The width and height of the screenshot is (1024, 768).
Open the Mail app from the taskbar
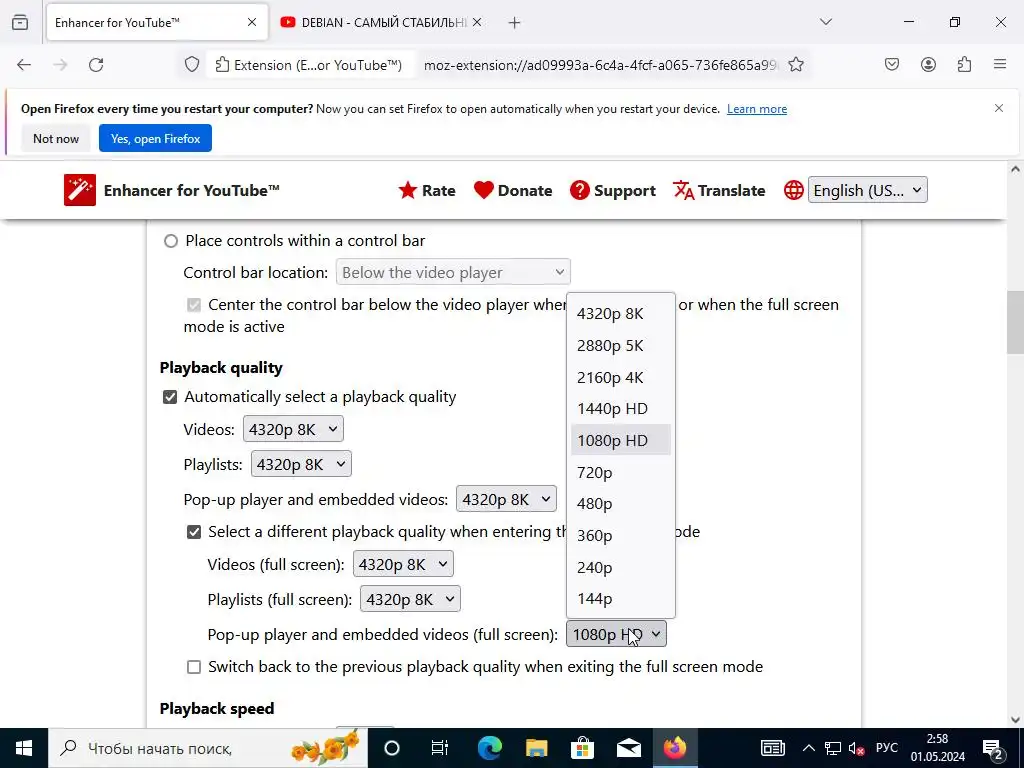629,748
